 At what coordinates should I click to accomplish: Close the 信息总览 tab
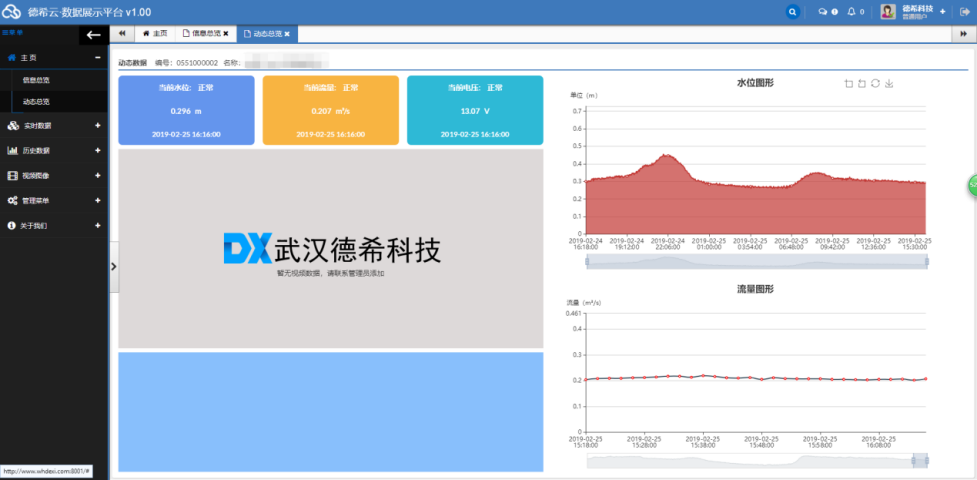(x=226, y=34)
